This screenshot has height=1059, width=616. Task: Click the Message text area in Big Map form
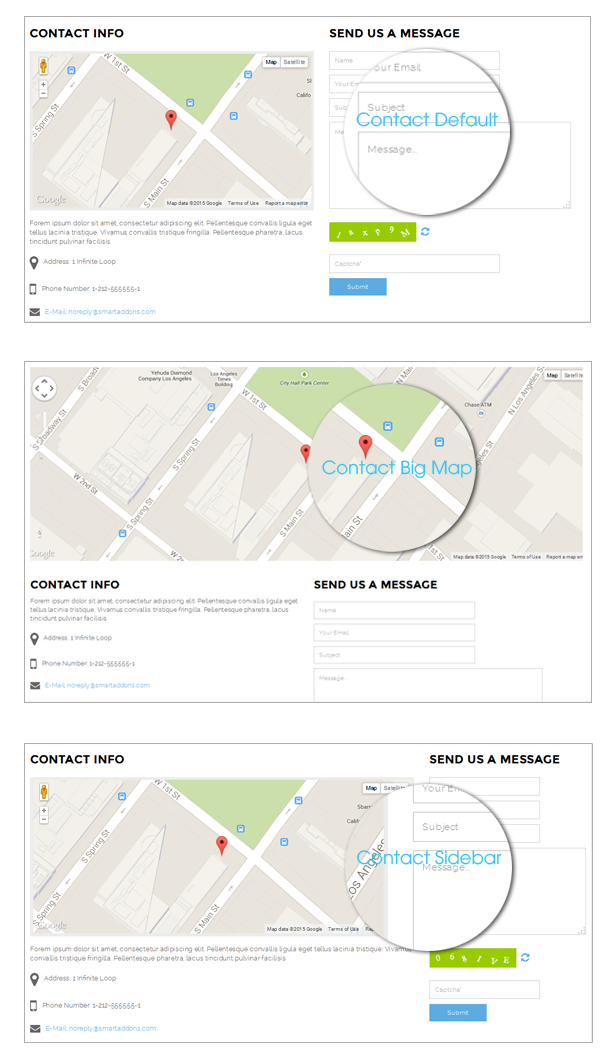pyautogui.click(x=428, y=686)
